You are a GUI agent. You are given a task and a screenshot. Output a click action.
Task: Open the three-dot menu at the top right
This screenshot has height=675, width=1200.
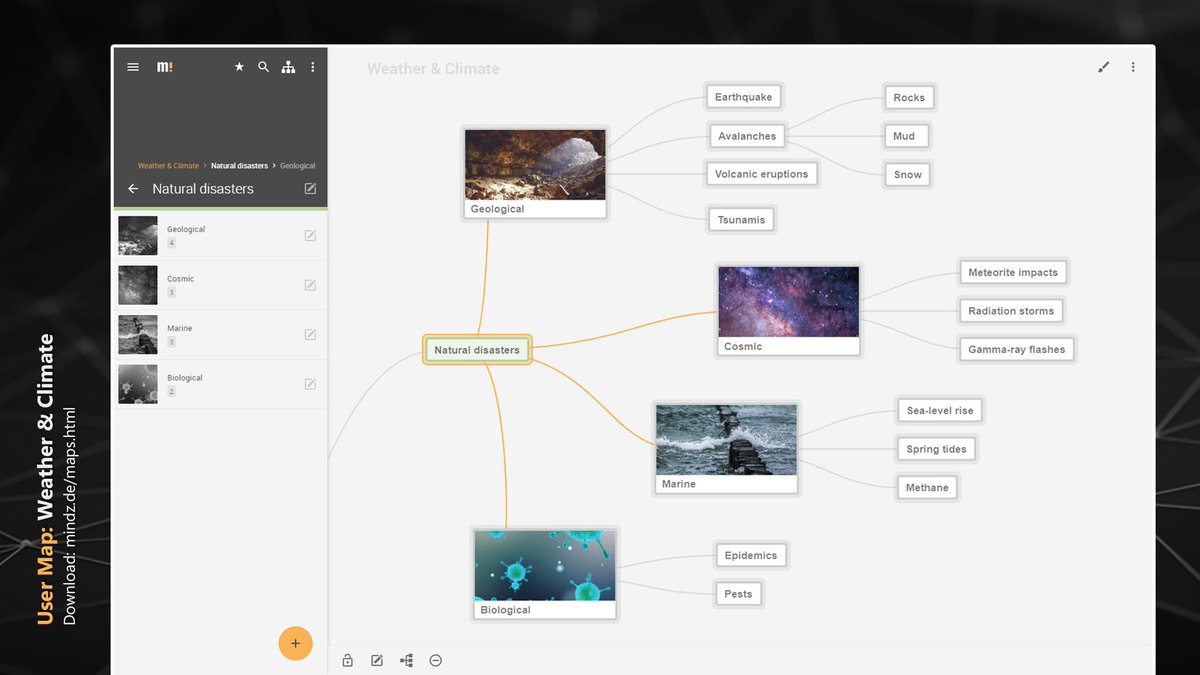pos(1133,66)
